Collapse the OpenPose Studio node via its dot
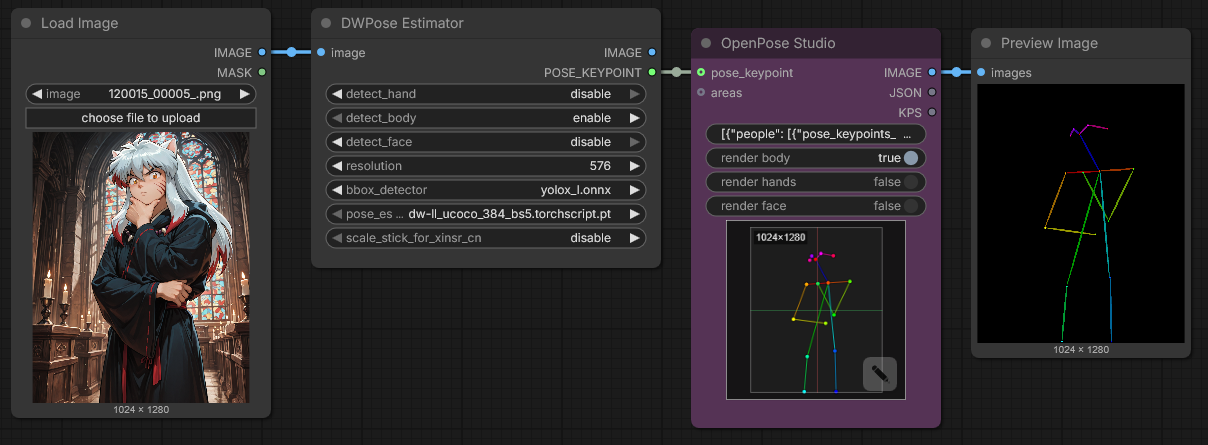This screenshot has height=445, width=1208. (706, 43)
